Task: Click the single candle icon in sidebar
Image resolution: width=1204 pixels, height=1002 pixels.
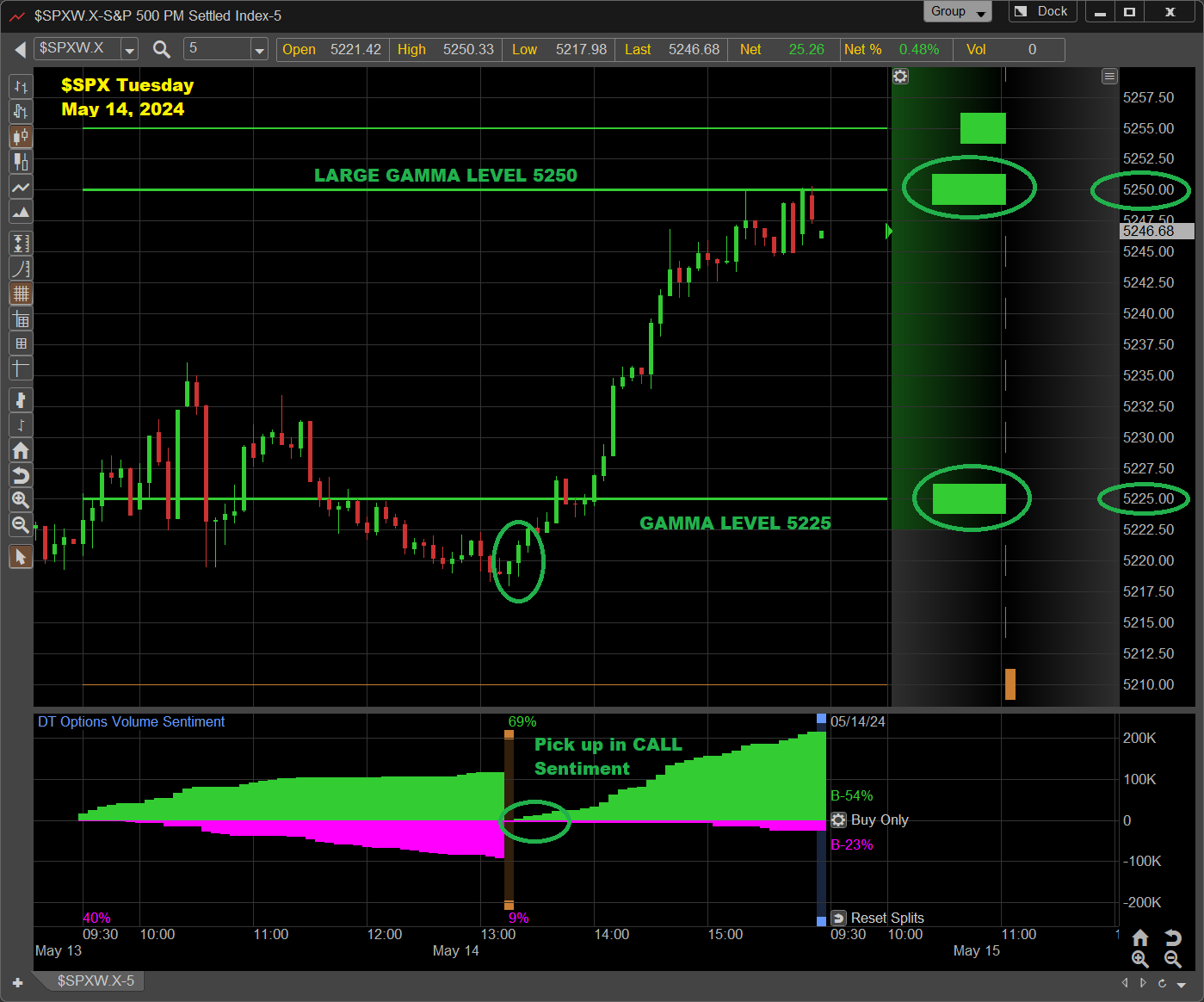Action: tap(21, 400)
